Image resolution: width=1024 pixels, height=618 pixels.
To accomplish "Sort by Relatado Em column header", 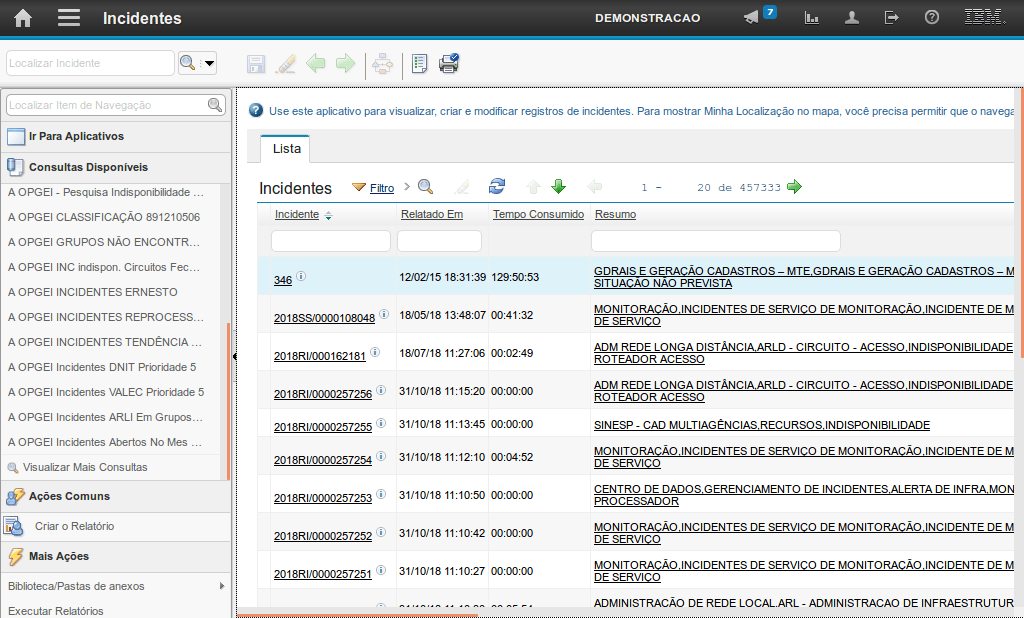I will pos(432,214).
